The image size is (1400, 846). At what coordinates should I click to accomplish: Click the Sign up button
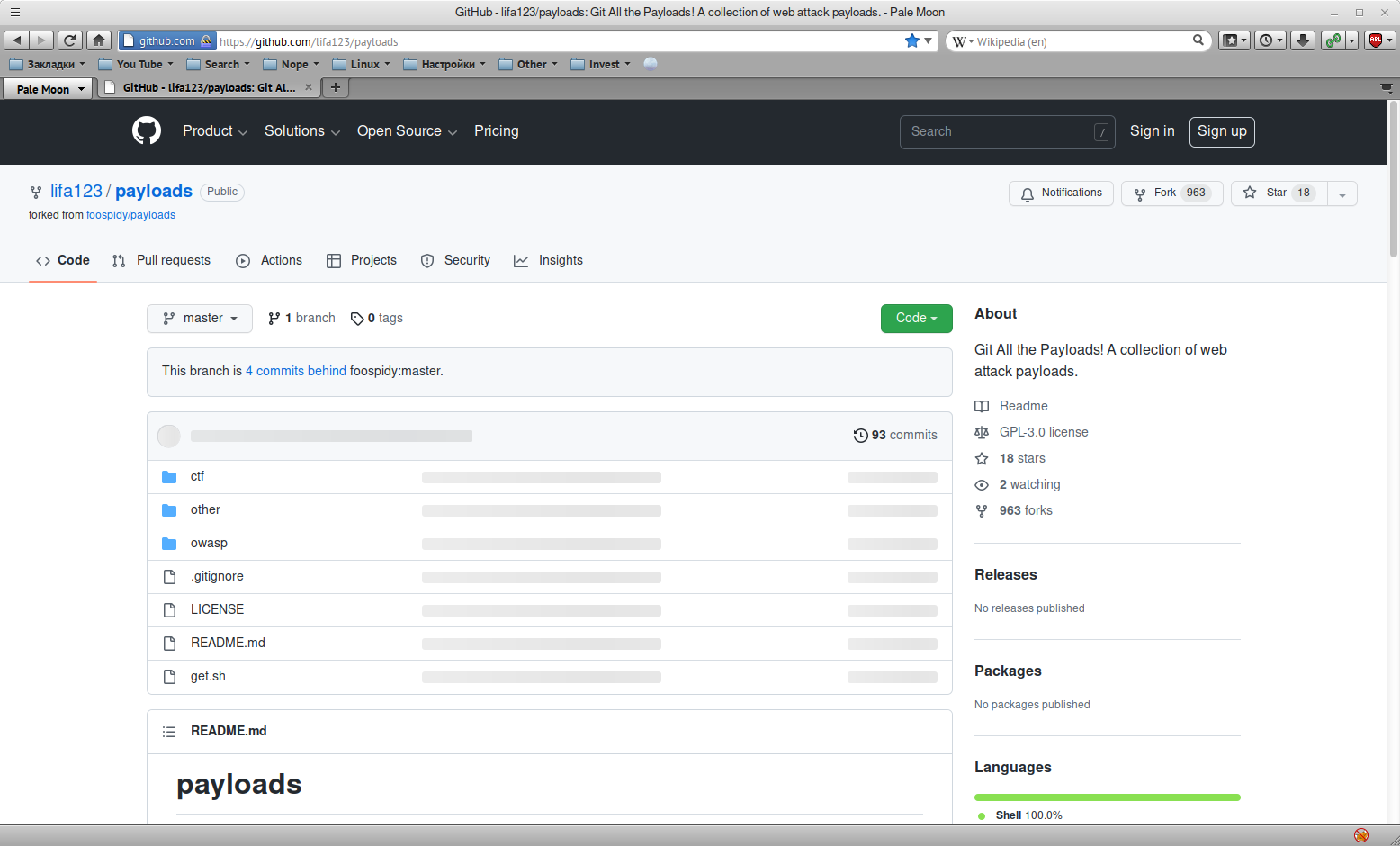click(1222, 131)
